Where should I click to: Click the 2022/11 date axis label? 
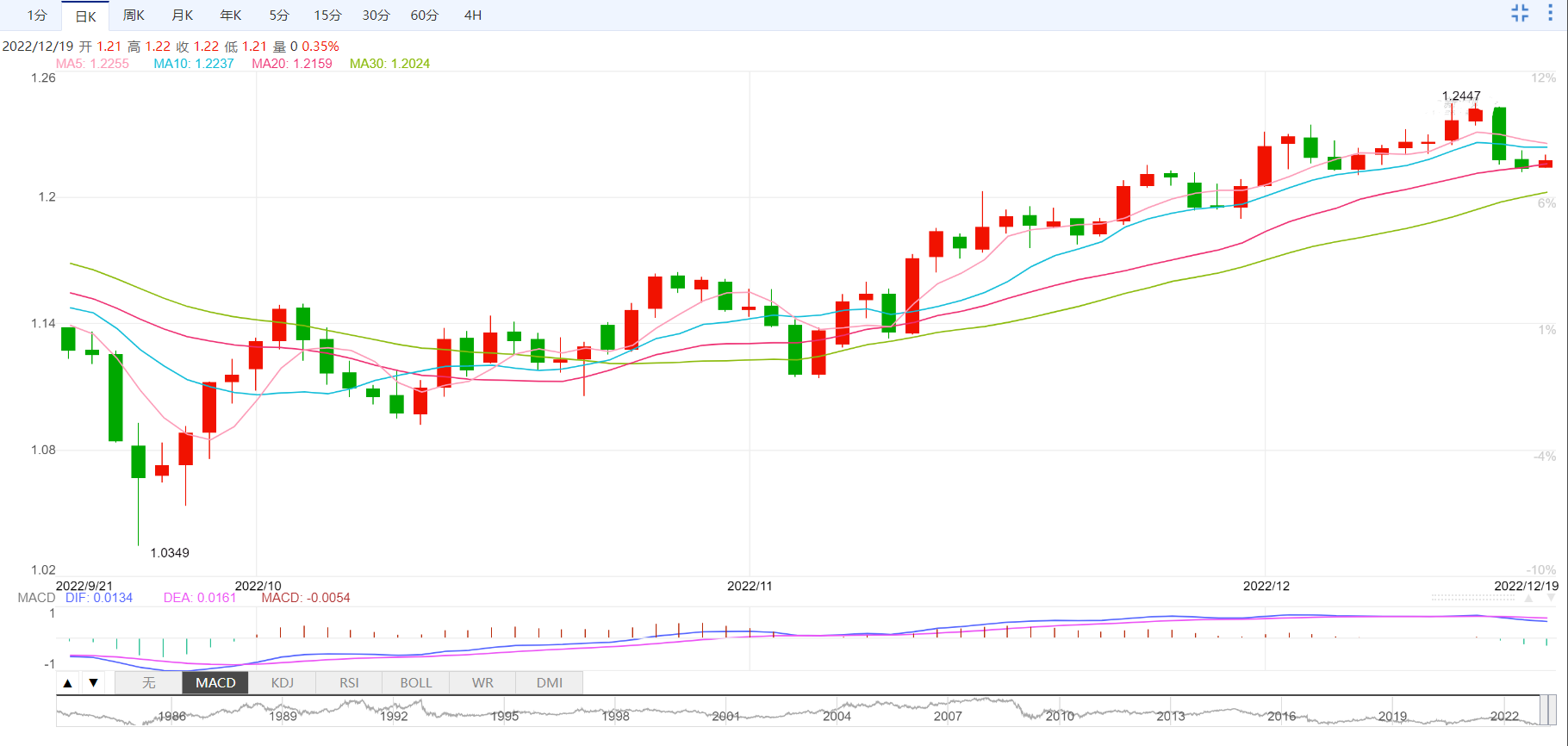750,586
